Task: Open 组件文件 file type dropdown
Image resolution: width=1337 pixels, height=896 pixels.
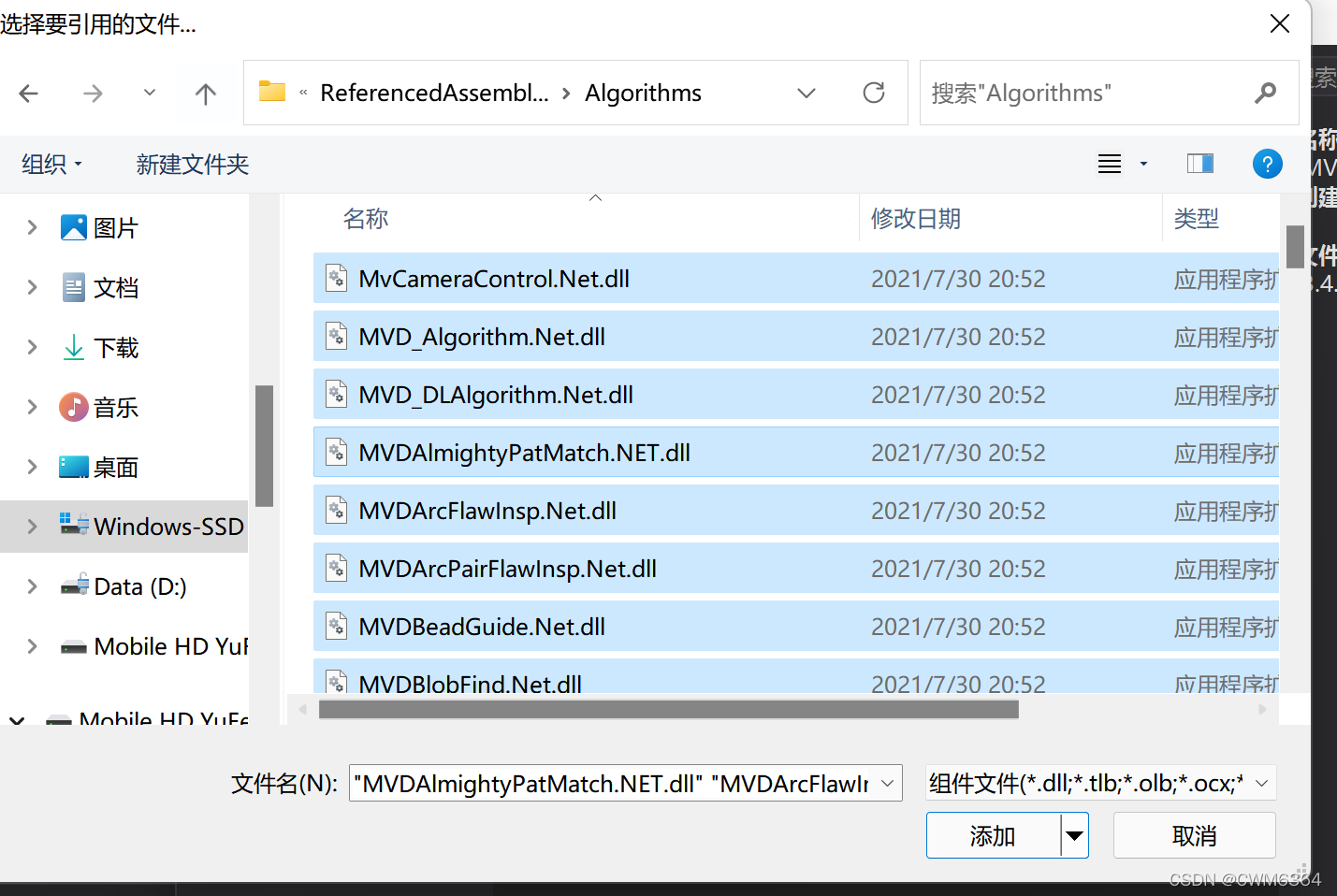Action: (1101, 783)
